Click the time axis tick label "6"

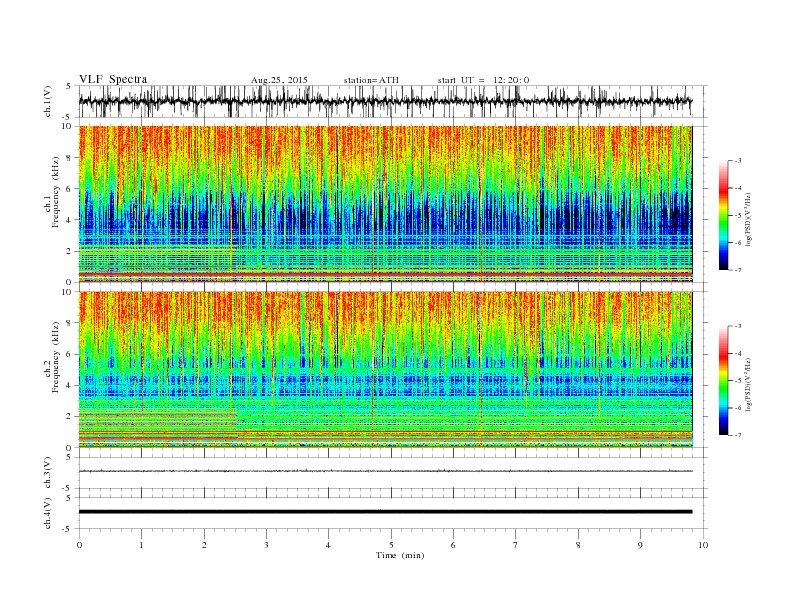pyautogui.click(x=453, y=545)
